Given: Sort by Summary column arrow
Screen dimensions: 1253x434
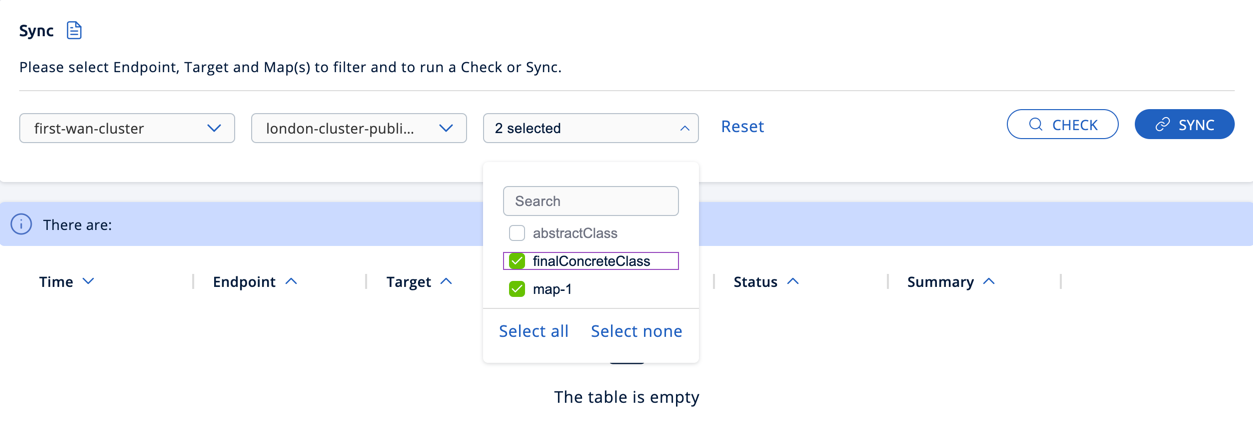Looking at the screenshot, I should tap(989, 282).
